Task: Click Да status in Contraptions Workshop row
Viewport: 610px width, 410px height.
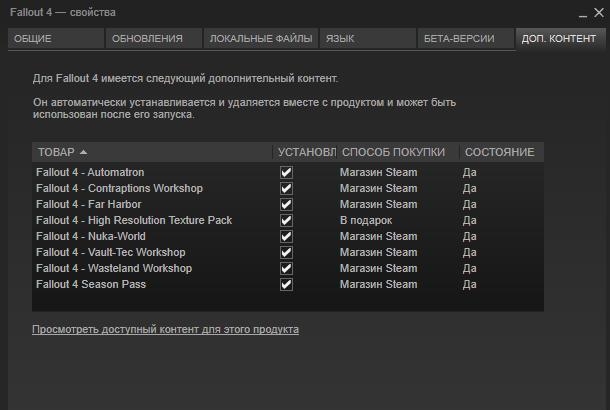Action: click(470, 188)
